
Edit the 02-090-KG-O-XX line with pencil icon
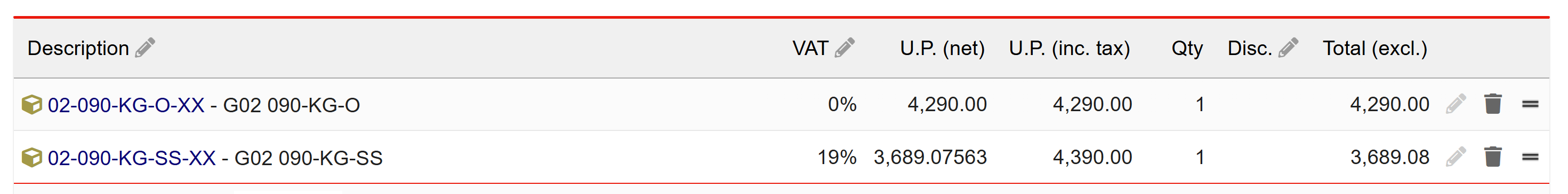pyautogui.click(x=1456, y=104)
